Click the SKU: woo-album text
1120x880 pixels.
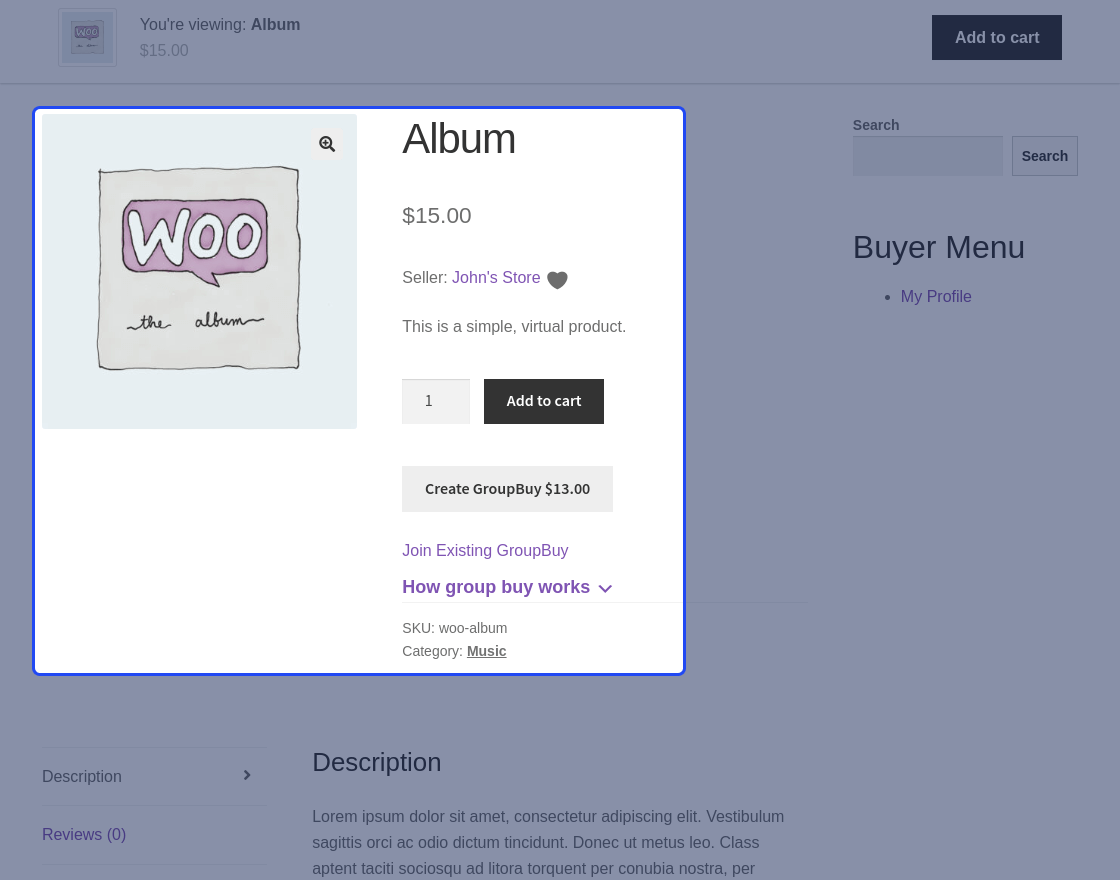[x=454, y=629]
